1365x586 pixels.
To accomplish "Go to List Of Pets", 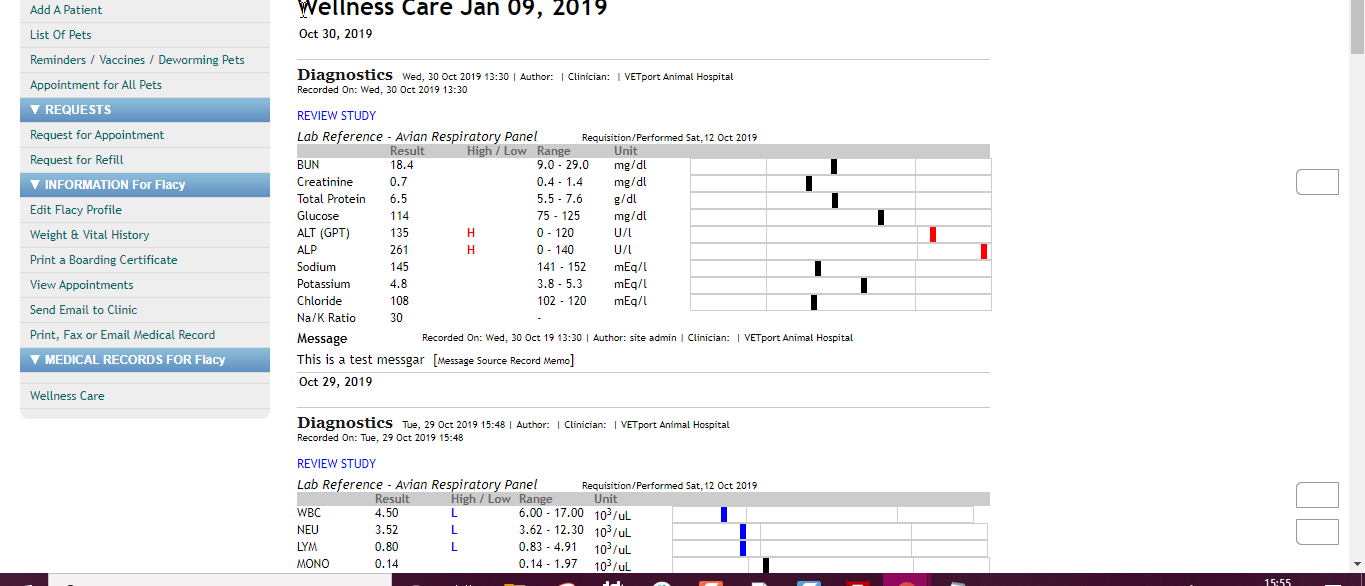I will pos(61,35).
